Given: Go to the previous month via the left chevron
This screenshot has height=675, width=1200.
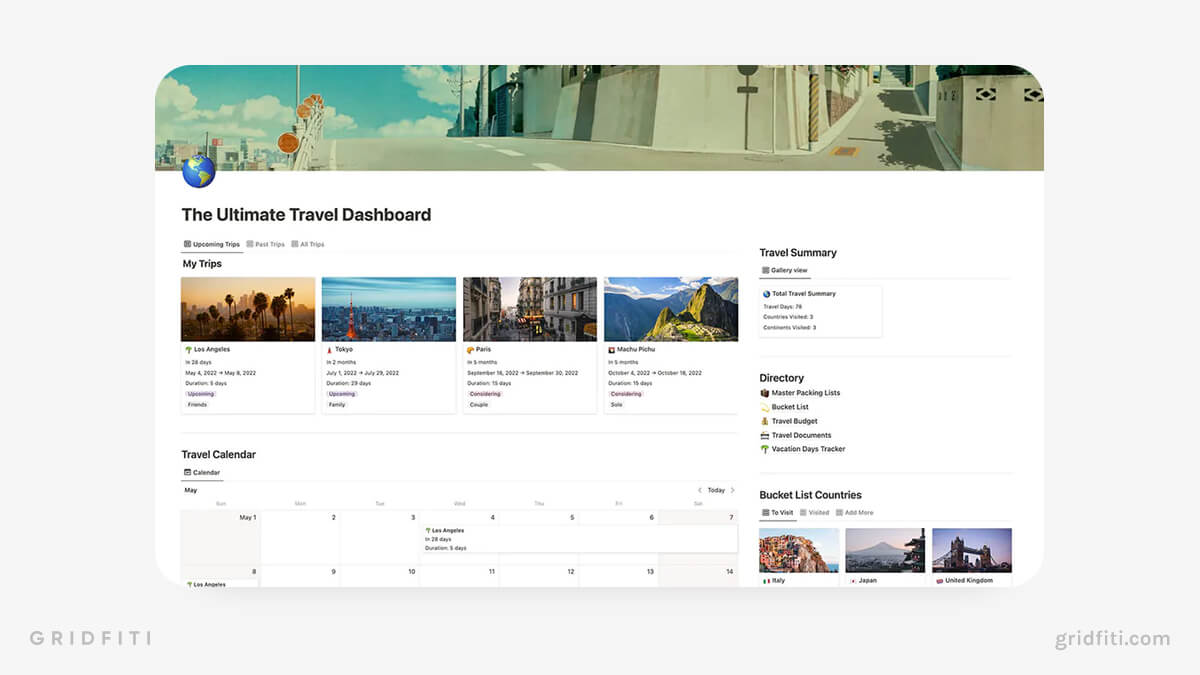Looking at the screenshot, I should tap(700, 490).
